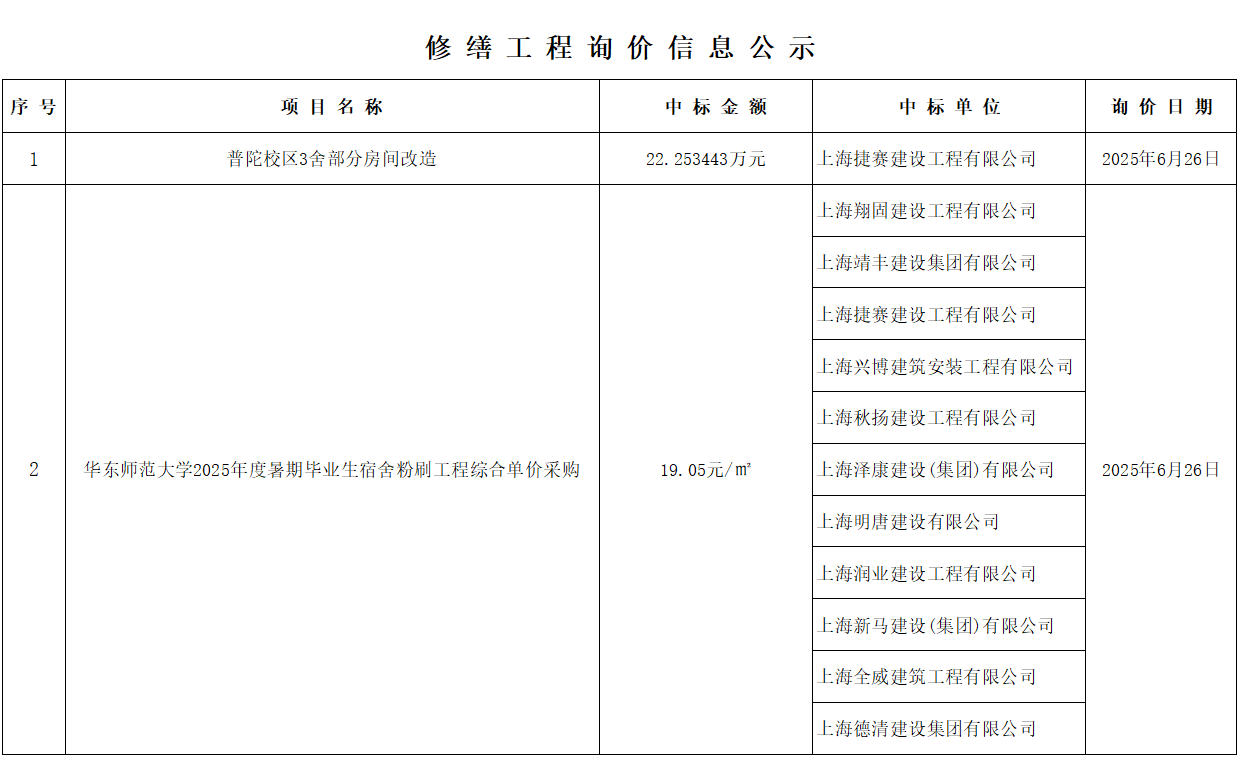Select 上海翔固建设工程有限公司 cell
This screenshot has width=1239, height=757.
pos(949,210)
